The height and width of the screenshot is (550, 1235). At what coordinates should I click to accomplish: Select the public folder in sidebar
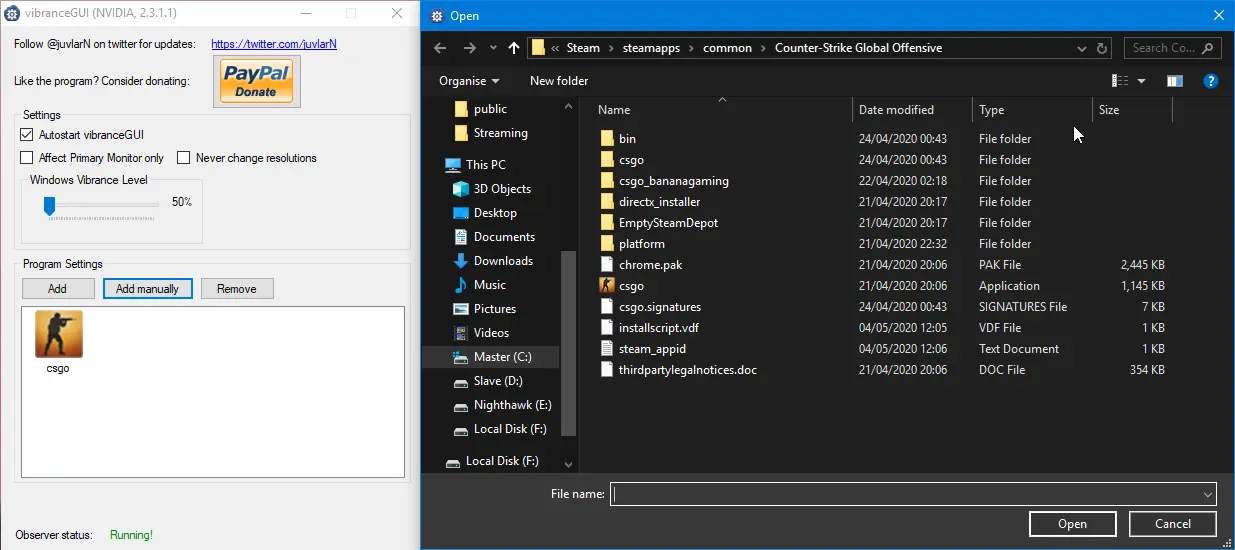490,109
